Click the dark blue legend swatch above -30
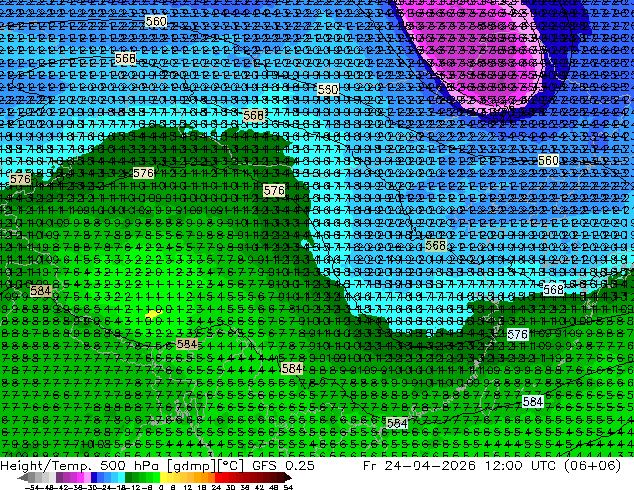Viewport: 634px width, 490px height. (x=94, y=477)
